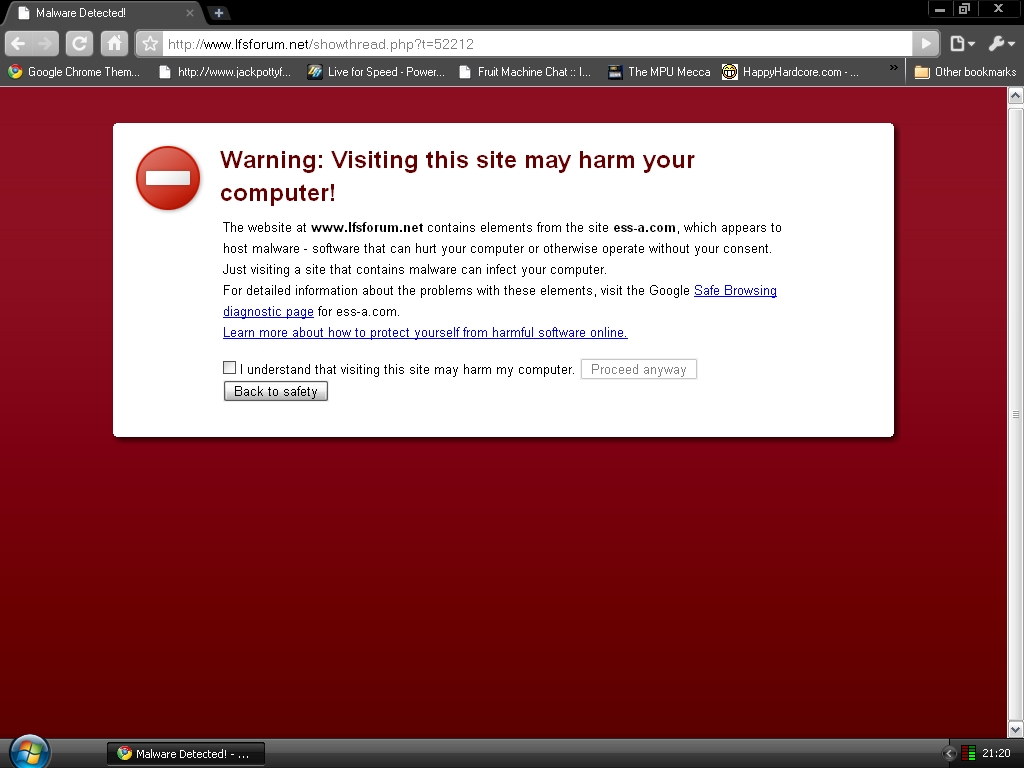Click the browser Back arrow button
This screenshot has width=1024, height=768.
[18, 44]
